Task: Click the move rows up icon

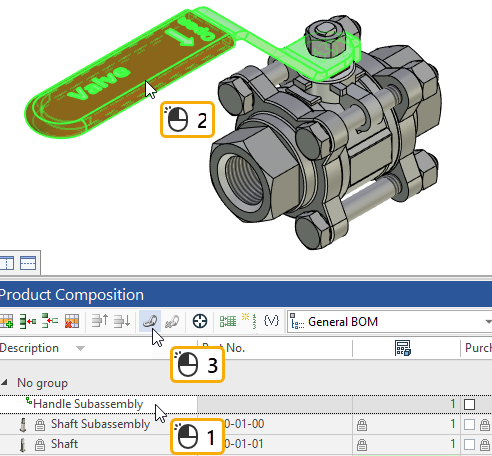Action: (x=100, y=321)
